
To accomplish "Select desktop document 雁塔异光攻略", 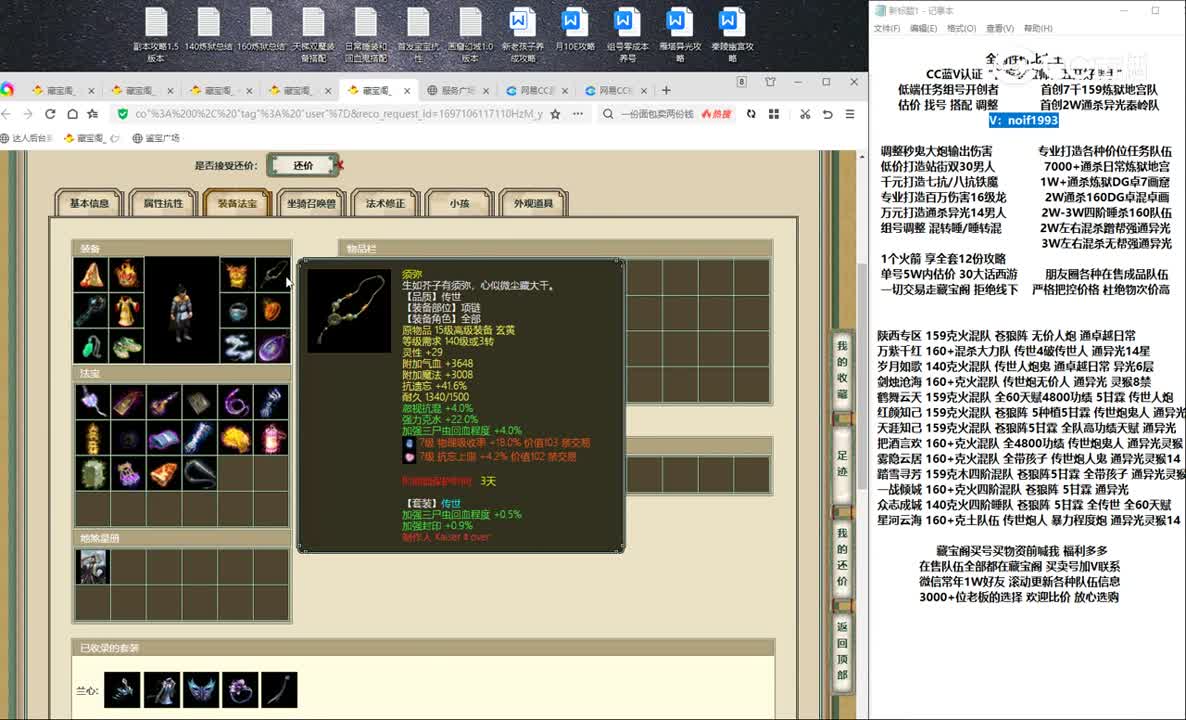I will pyautogui.click(x=680, y=36).
